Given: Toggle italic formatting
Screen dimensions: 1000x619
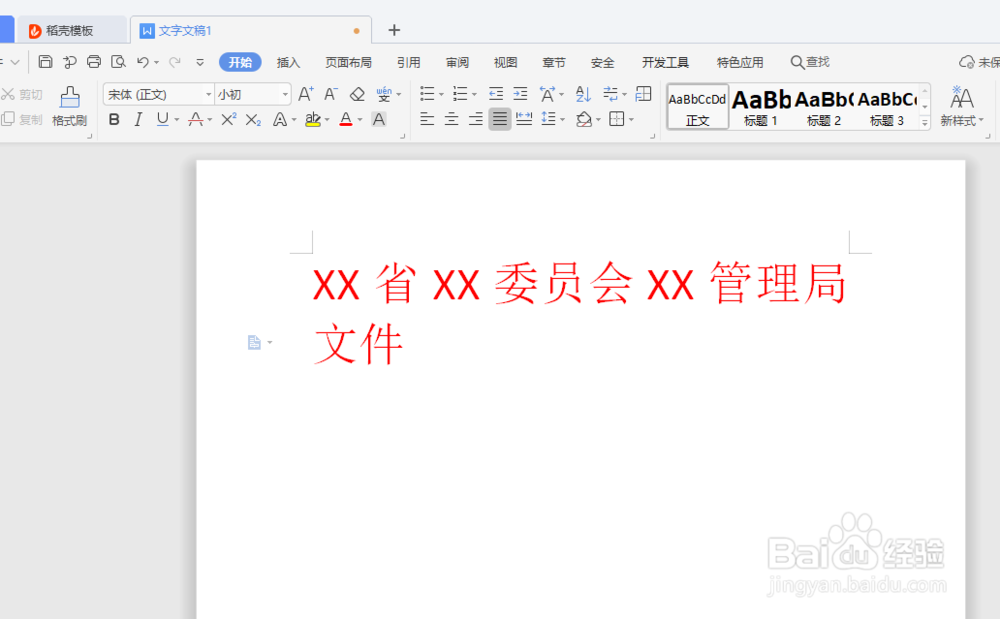Looking at the screenshot, I should click(139, 118).
